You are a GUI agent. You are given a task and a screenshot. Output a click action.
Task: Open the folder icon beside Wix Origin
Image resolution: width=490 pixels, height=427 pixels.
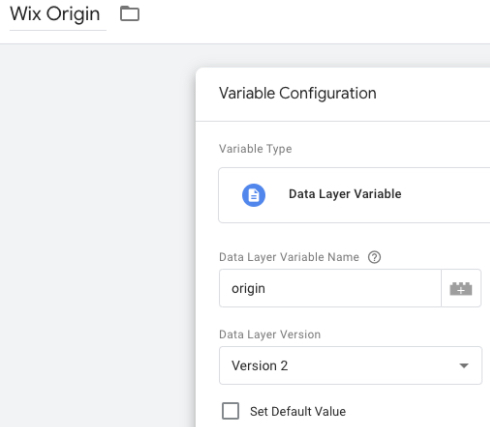click(x=130, y=14)
